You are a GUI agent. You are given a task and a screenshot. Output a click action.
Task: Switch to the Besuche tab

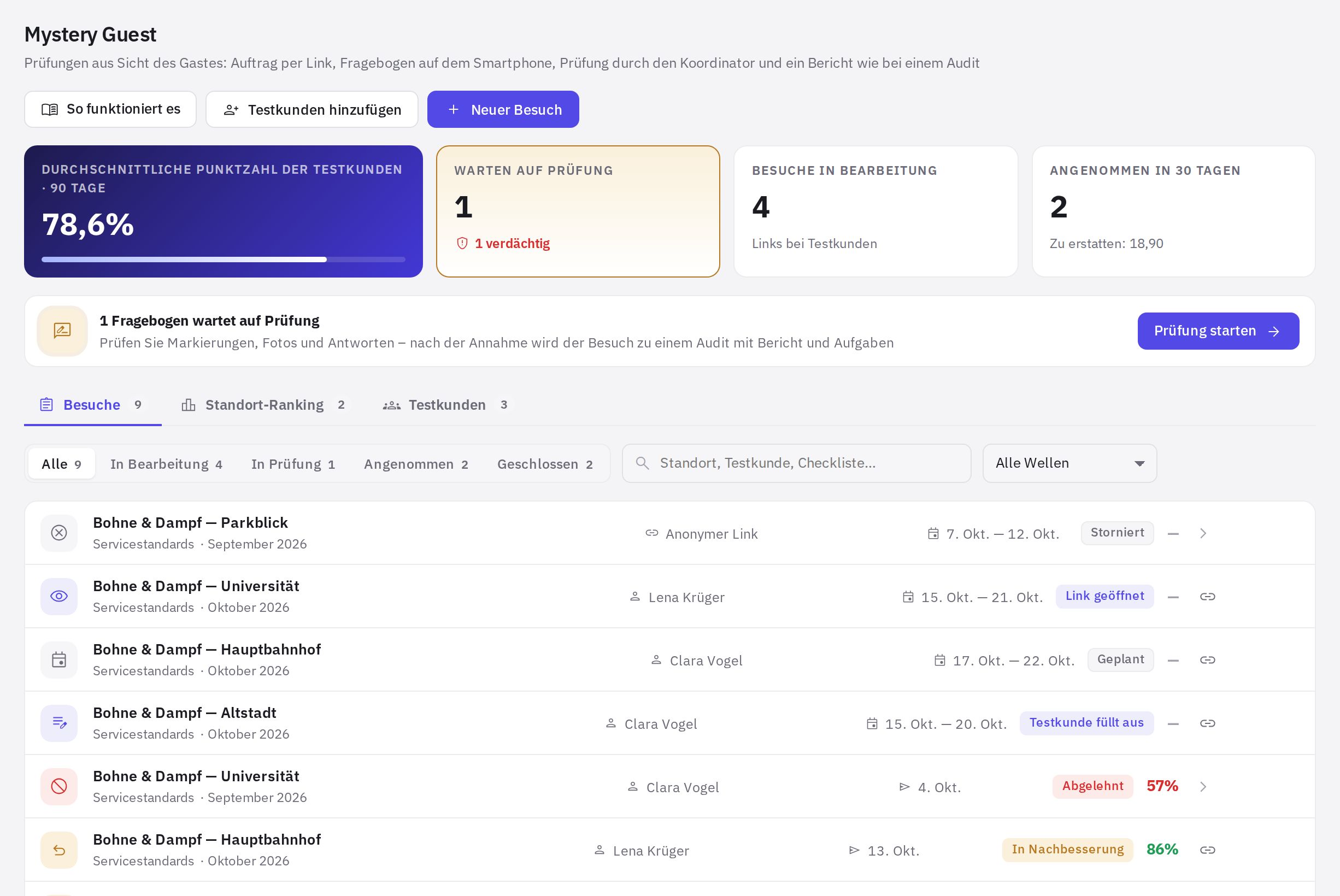92,405
